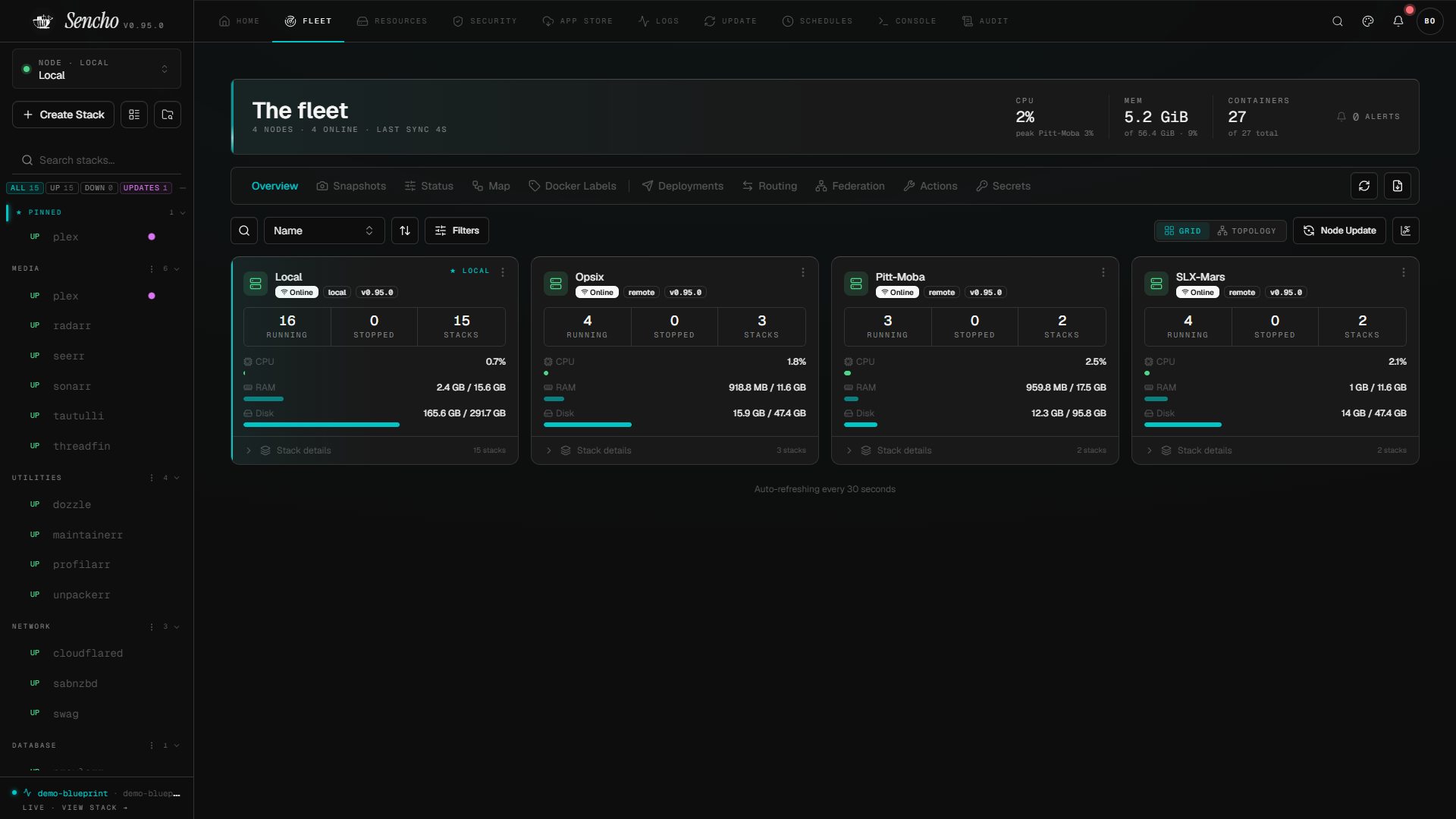The height and width of the screenshot is (819, 1456).
Task: Open the chart icon next to Node Update
Action: click(x=1406, y=231)
